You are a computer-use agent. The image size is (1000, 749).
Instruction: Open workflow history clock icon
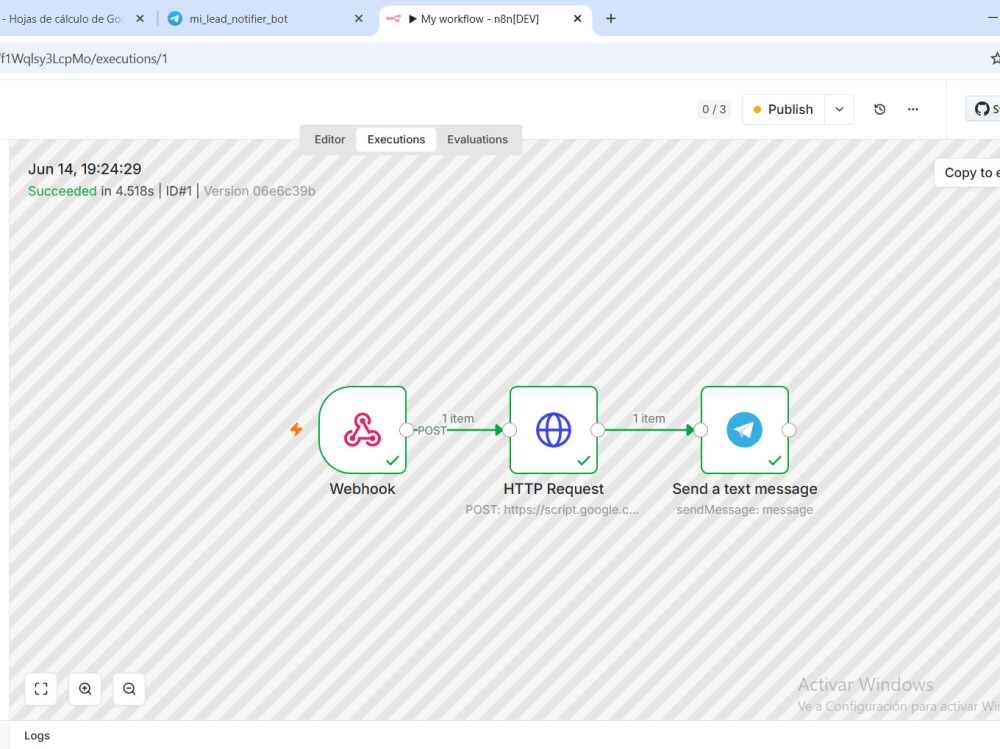pos(879,109)
